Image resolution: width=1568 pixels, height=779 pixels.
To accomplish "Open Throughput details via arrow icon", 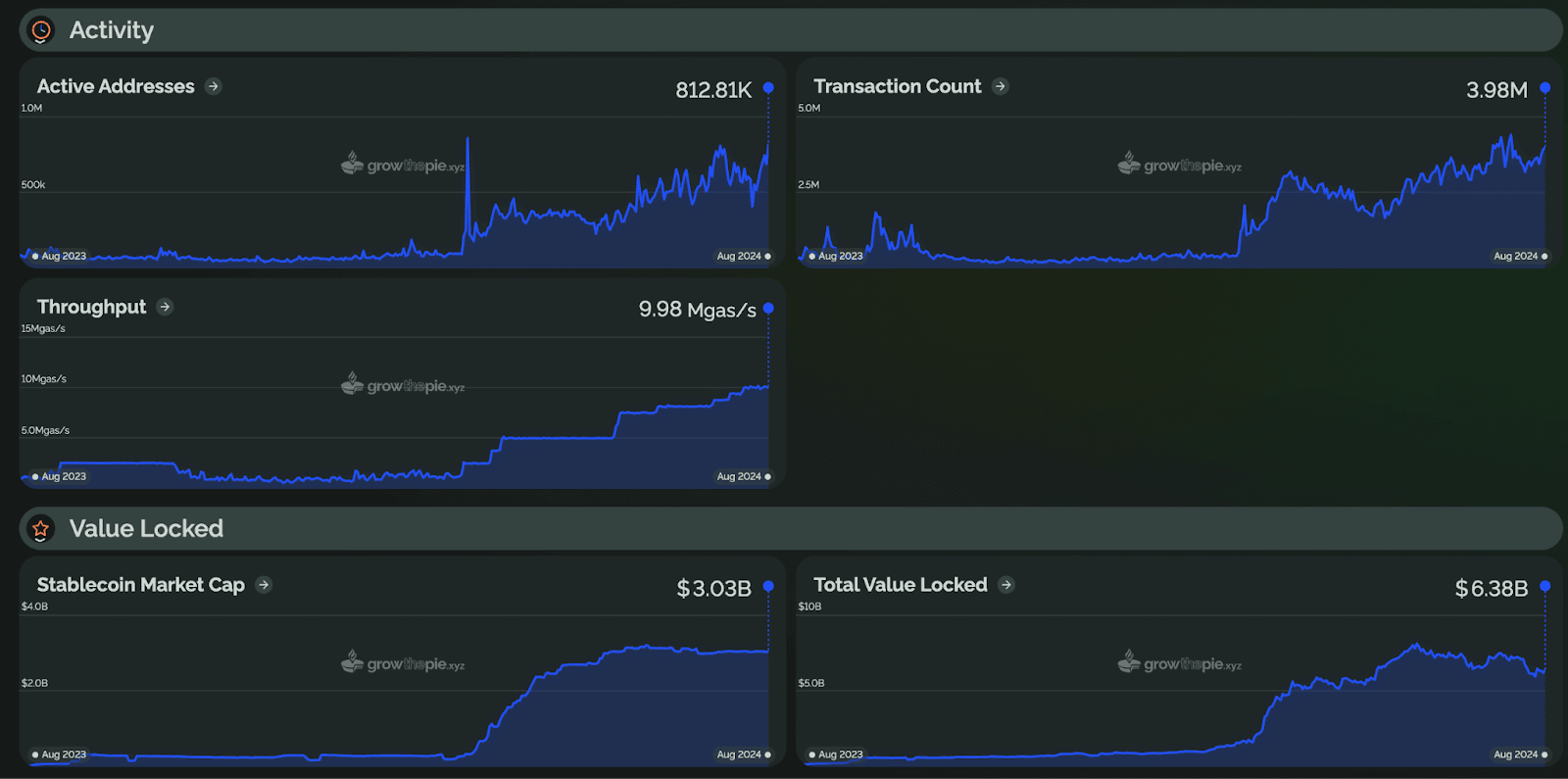I will [165, 307].
